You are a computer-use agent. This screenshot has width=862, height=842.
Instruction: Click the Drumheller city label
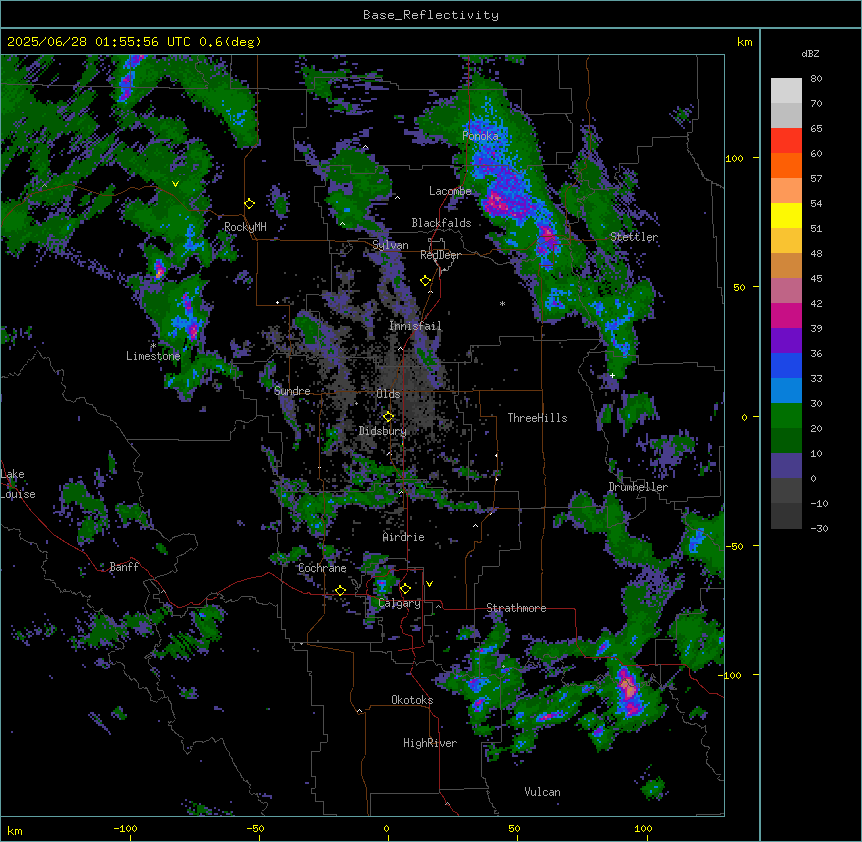click(x=638, y=487)
